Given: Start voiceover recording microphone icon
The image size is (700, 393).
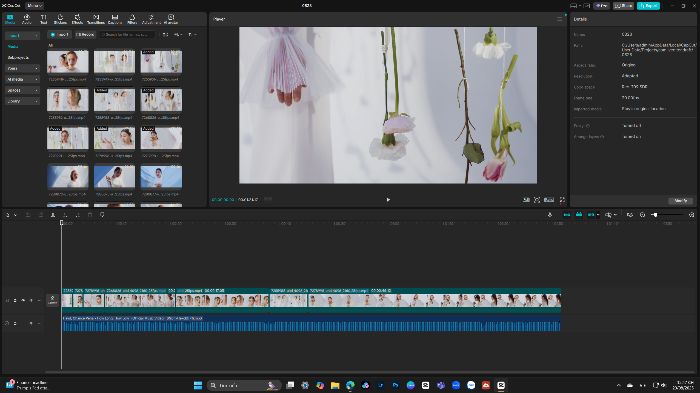Looking at the screenshot, I should click(550, 215).
